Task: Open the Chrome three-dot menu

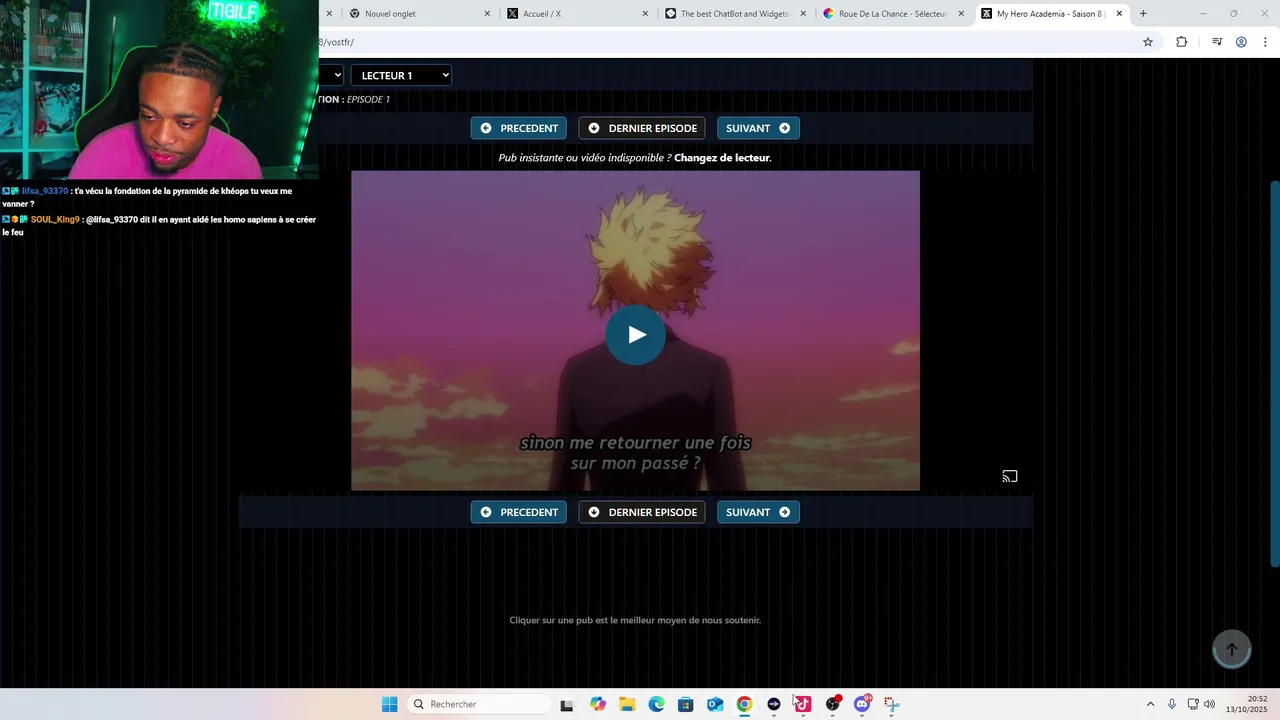Action: tap(1265, 42)
